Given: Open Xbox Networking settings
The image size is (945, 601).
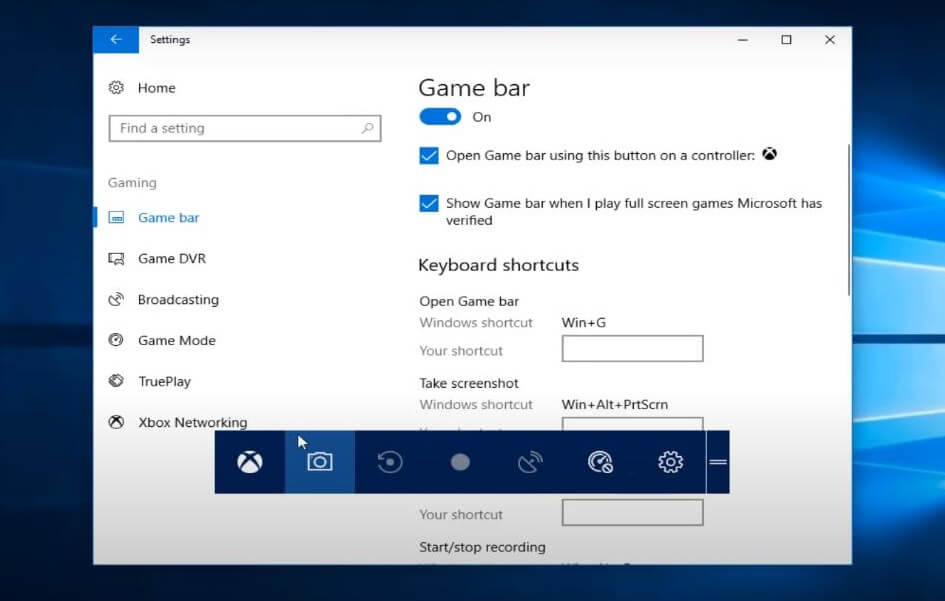Looking at the screenshot, I should click(x=192, y=423).
